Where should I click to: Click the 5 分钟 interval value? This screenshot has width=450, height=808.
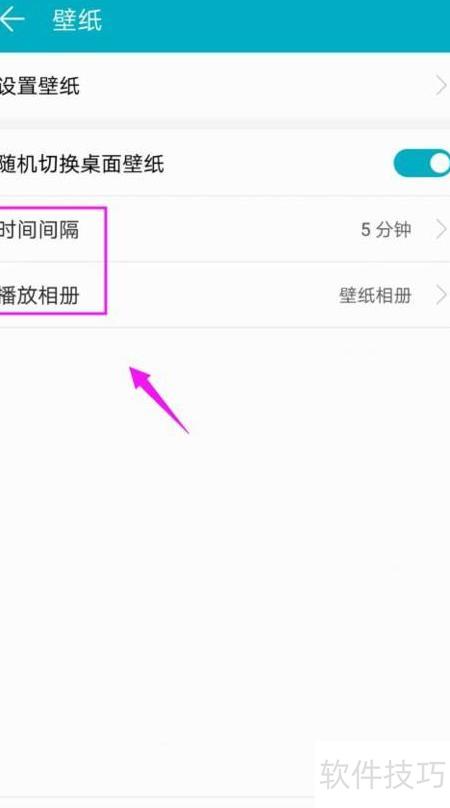[386, 229]
